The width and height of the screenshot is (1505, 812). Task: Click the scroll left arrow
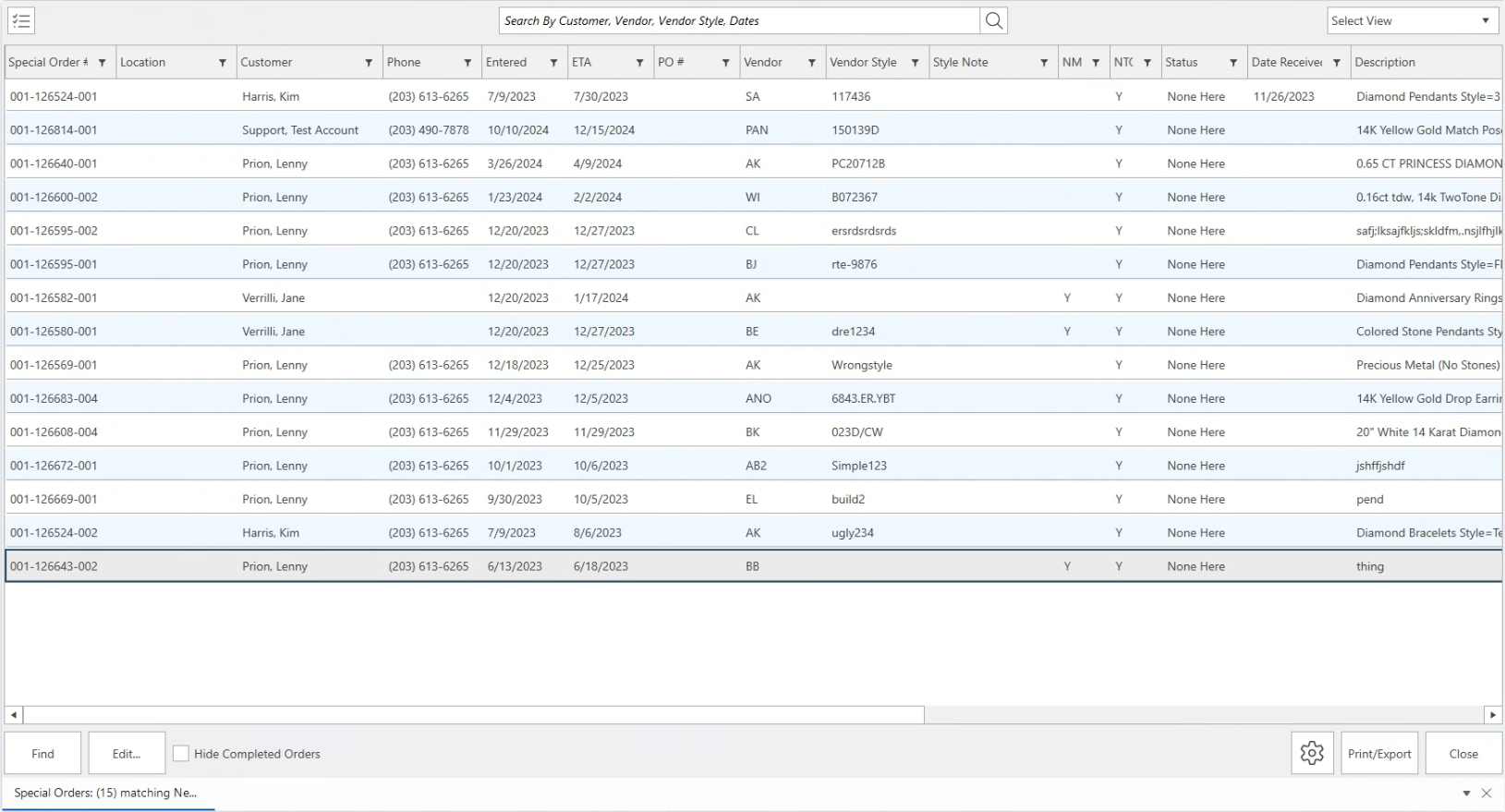point(14,715)
